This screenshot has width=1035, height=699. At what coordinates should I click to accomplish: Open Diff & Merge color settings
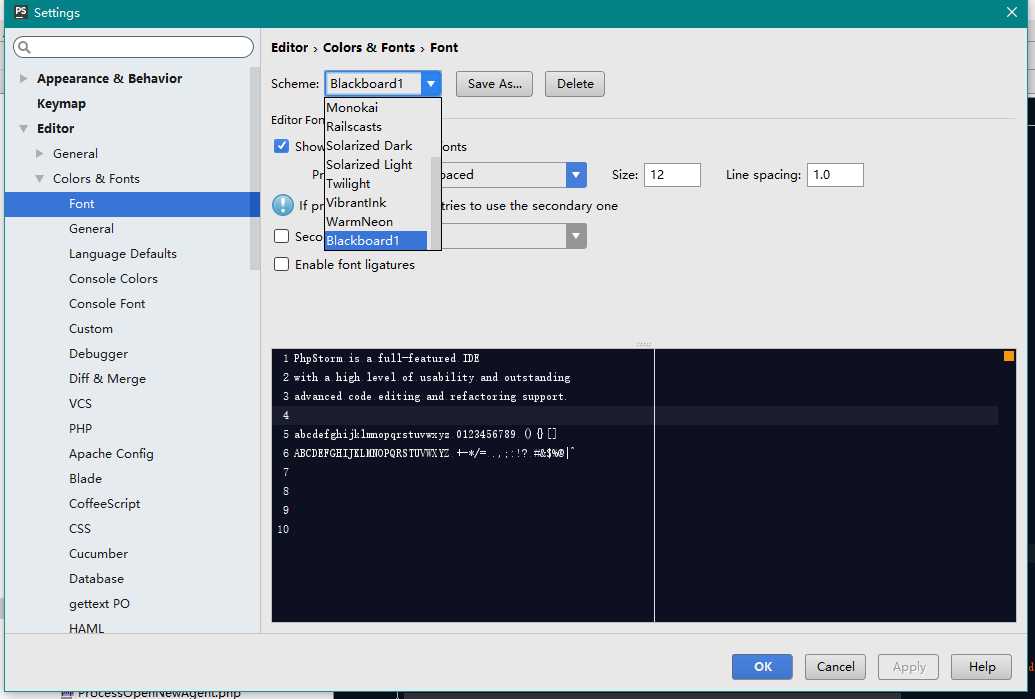pos(107,379)
